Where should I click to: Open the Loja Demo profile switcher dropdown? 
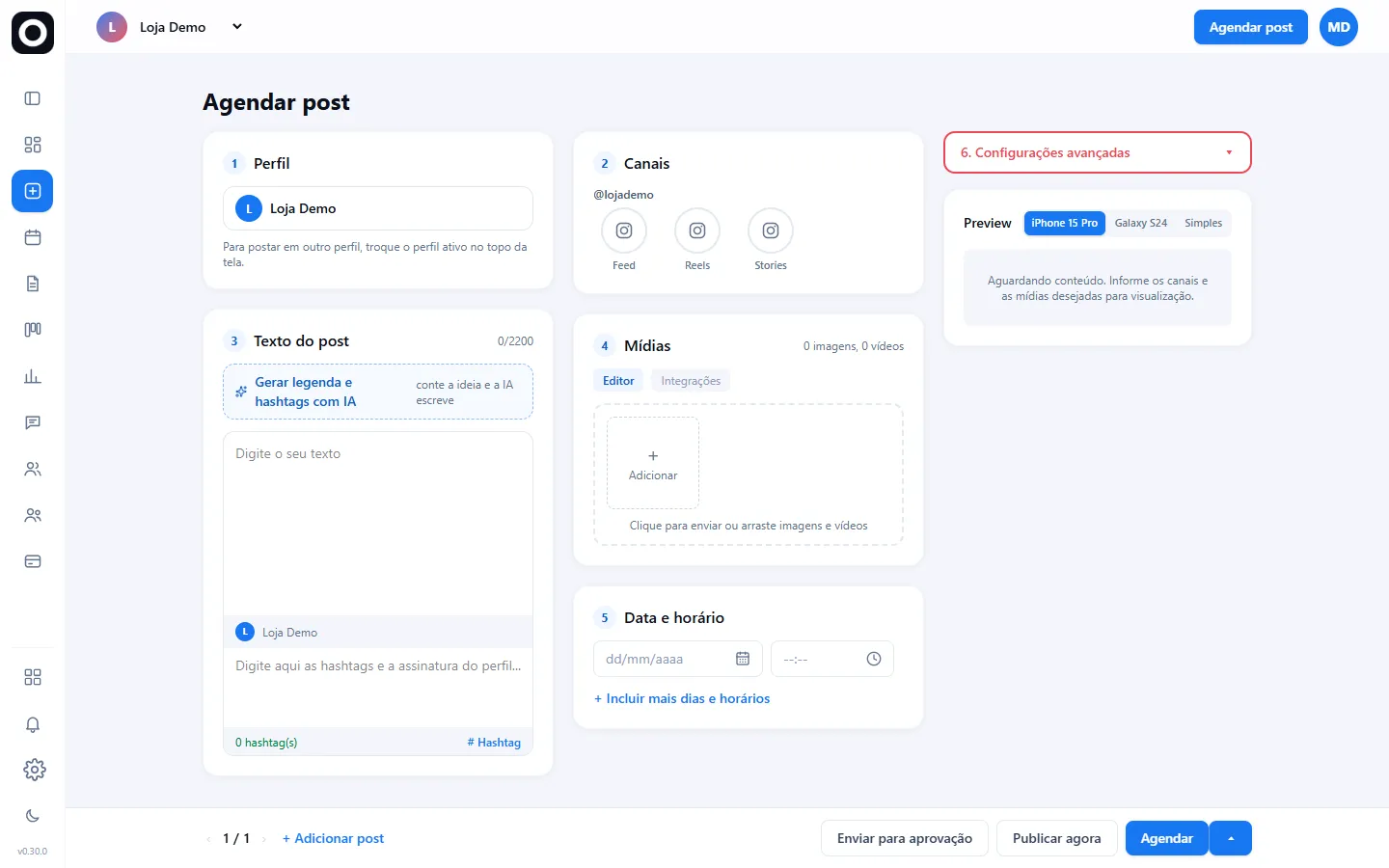[170, 27]
